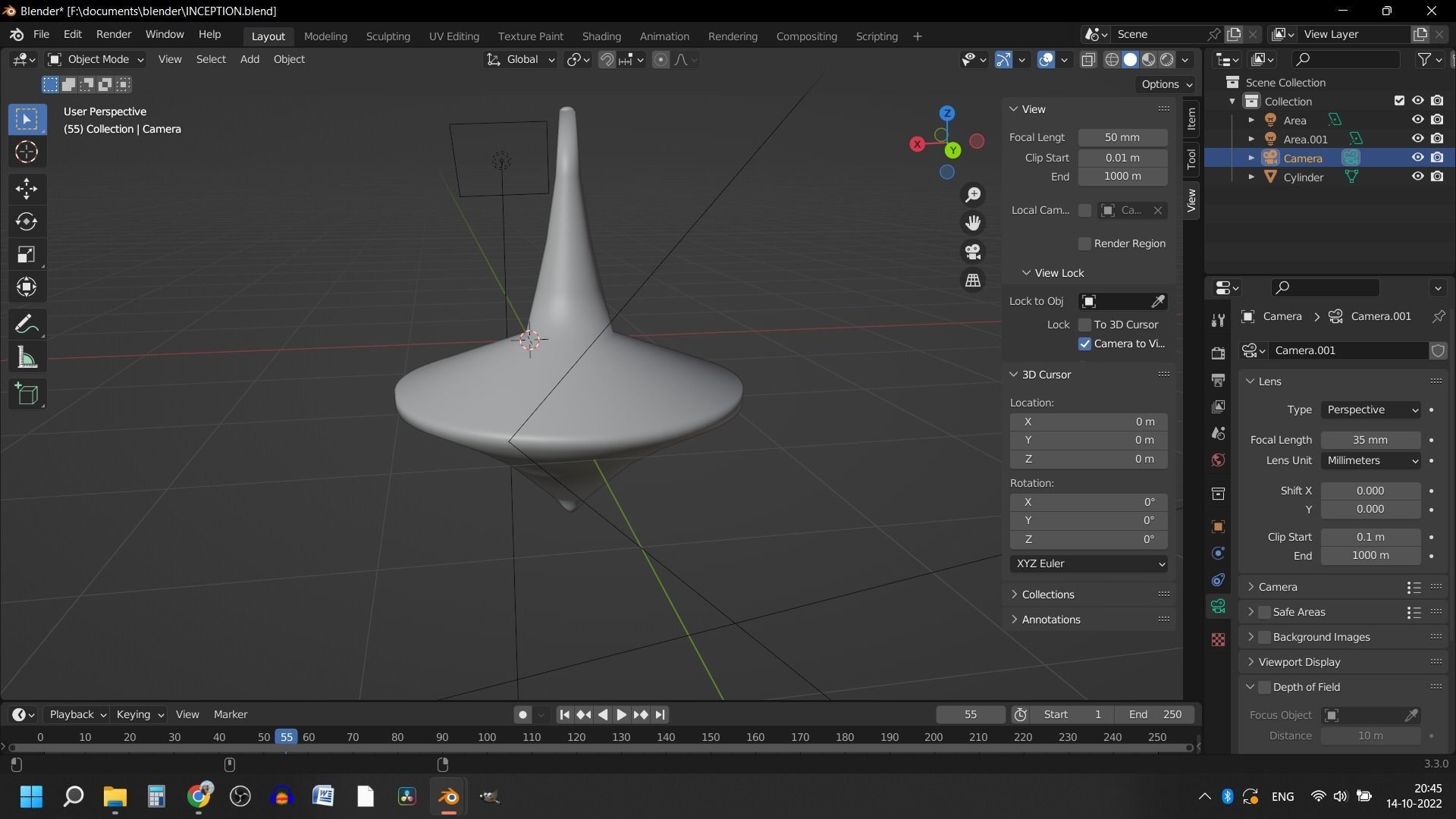Open the viewport Add menu
This screenshot has height=819, width=1456.
(x=249, y=59)
